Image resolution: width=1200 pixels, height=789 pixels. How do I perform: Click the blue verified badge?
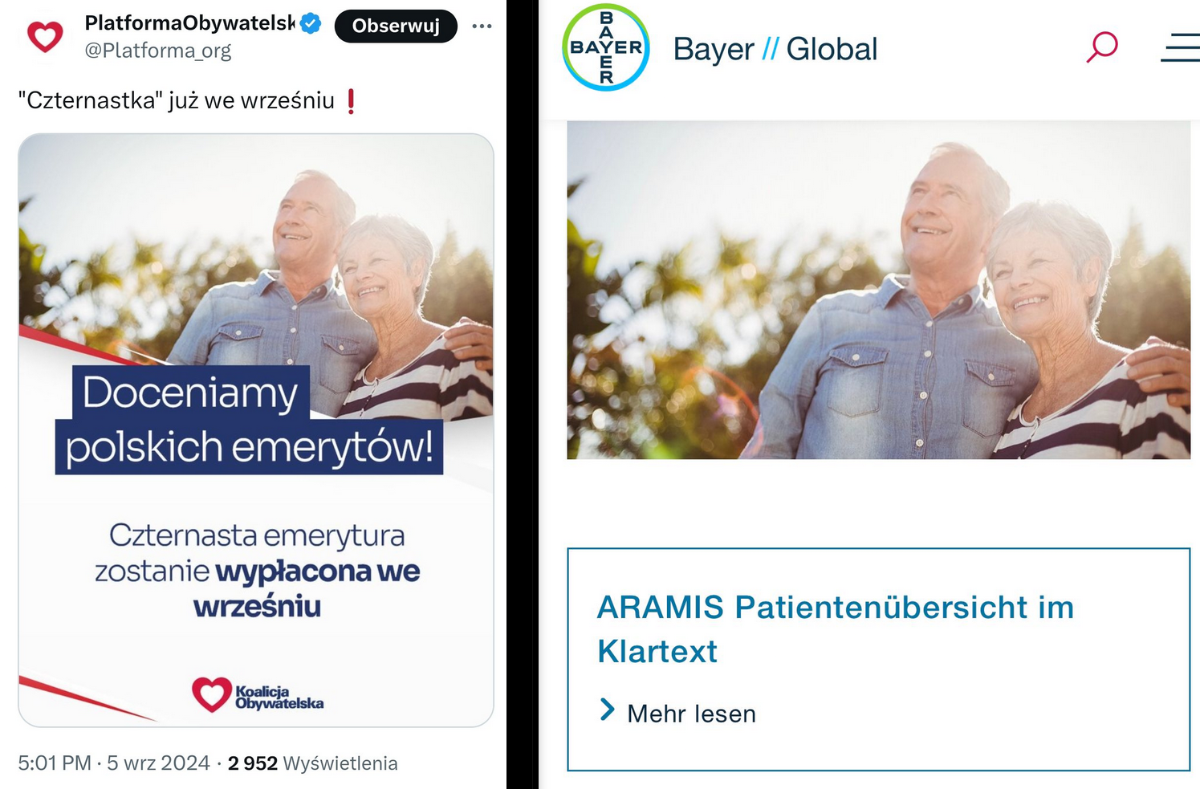click(311, 24)
